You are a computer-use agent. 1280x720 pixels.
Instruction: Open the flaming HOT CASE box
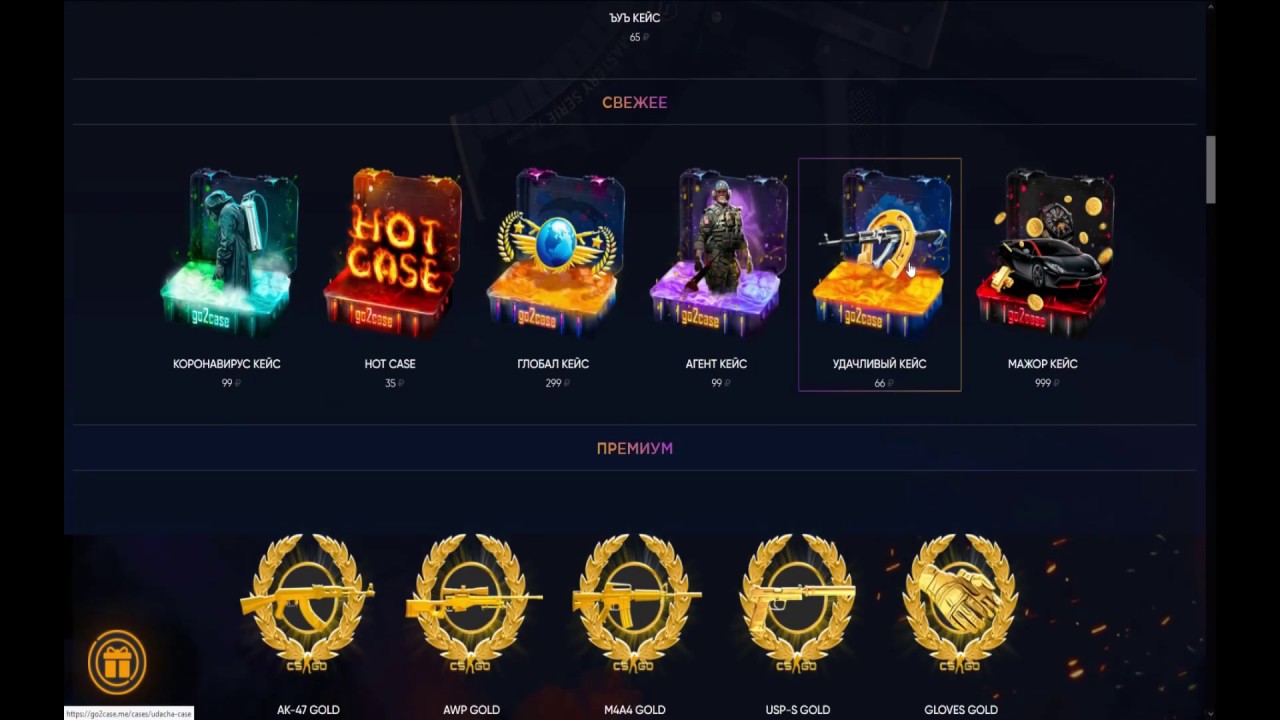[x=390, y=253]
